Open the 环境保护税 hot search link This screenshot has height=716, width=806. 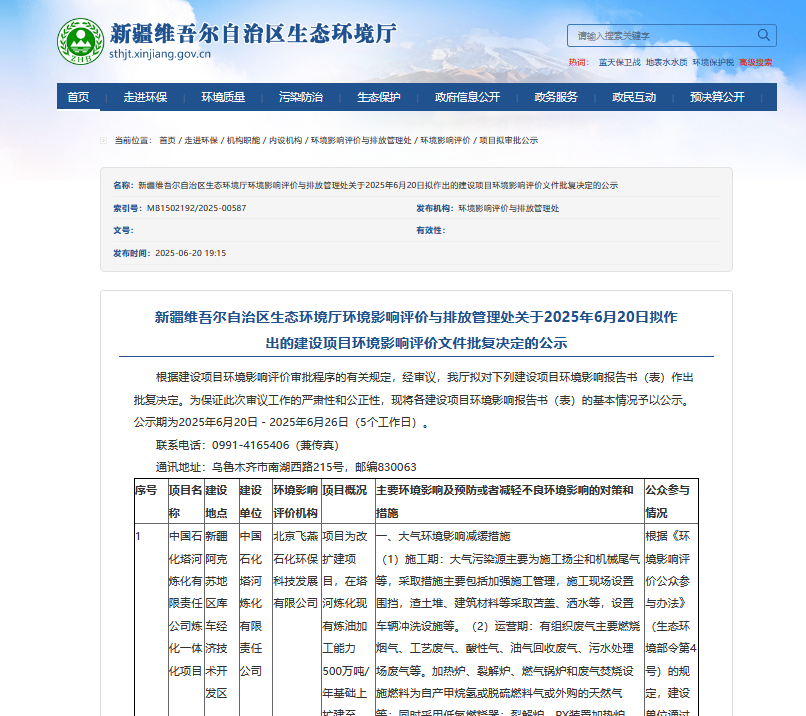711,60
